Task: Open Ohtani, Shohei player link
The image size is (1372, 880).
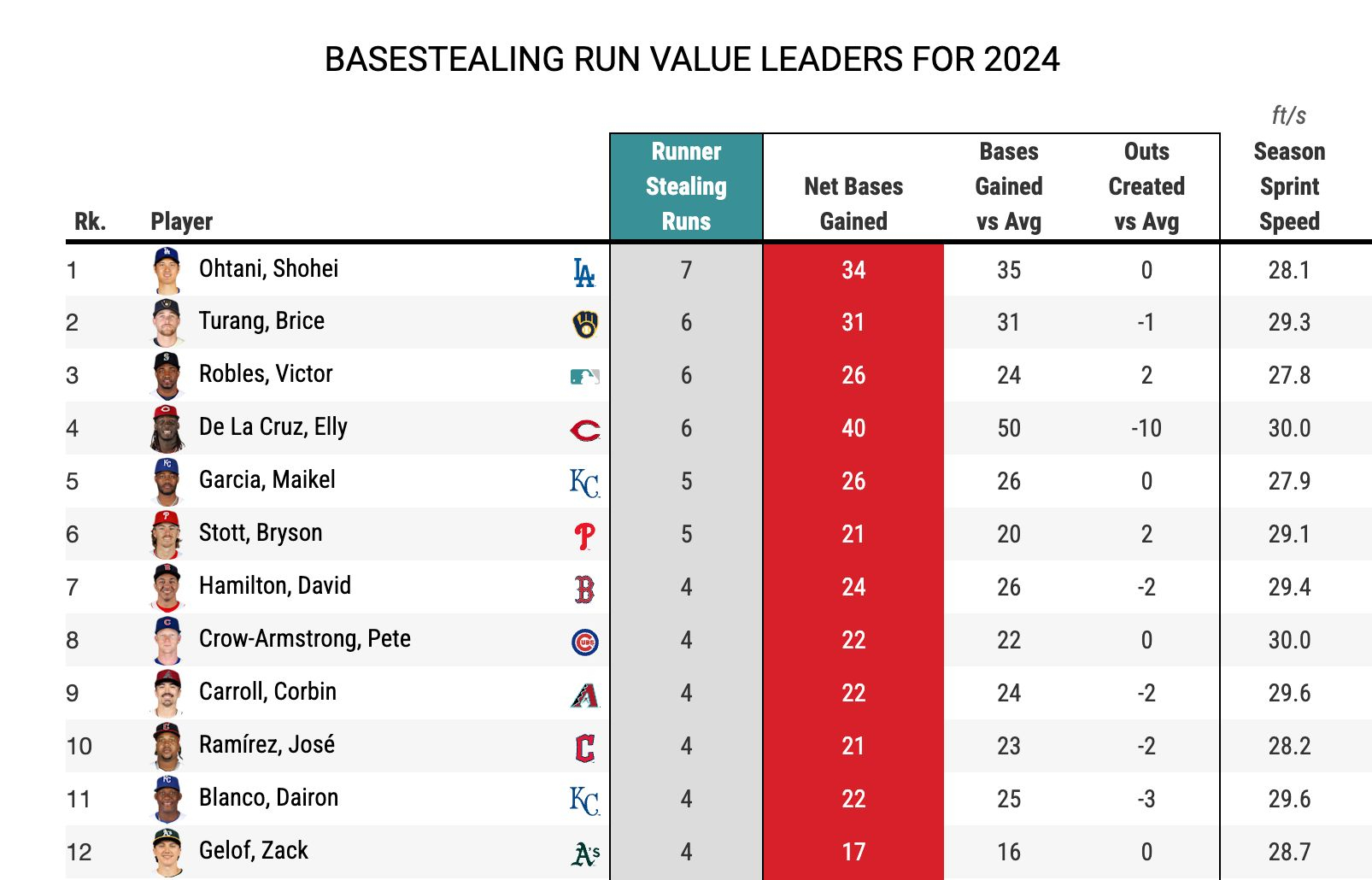Action: 268,269
